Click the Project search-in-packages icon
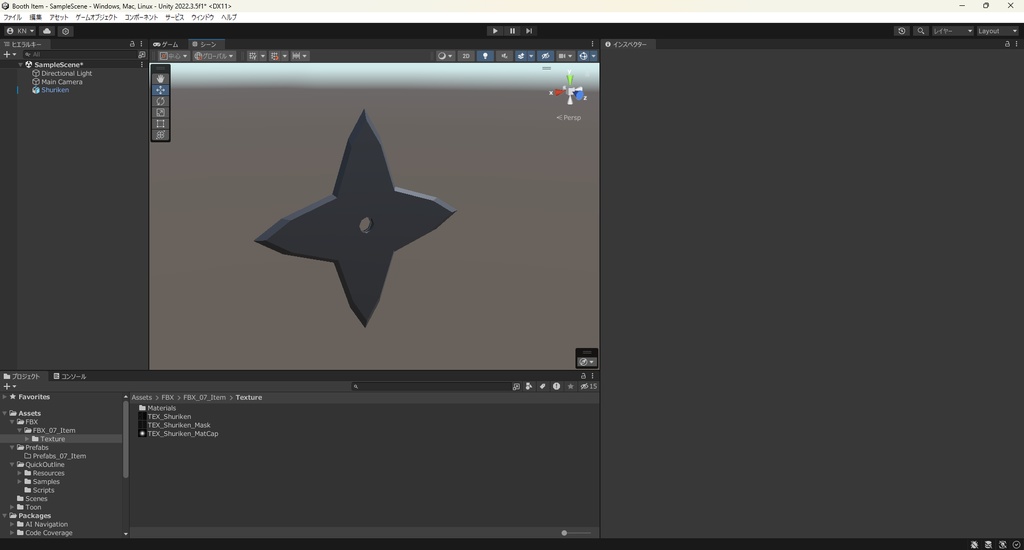The height and width of the screenshot is (550, 1024). click(516, 386)
